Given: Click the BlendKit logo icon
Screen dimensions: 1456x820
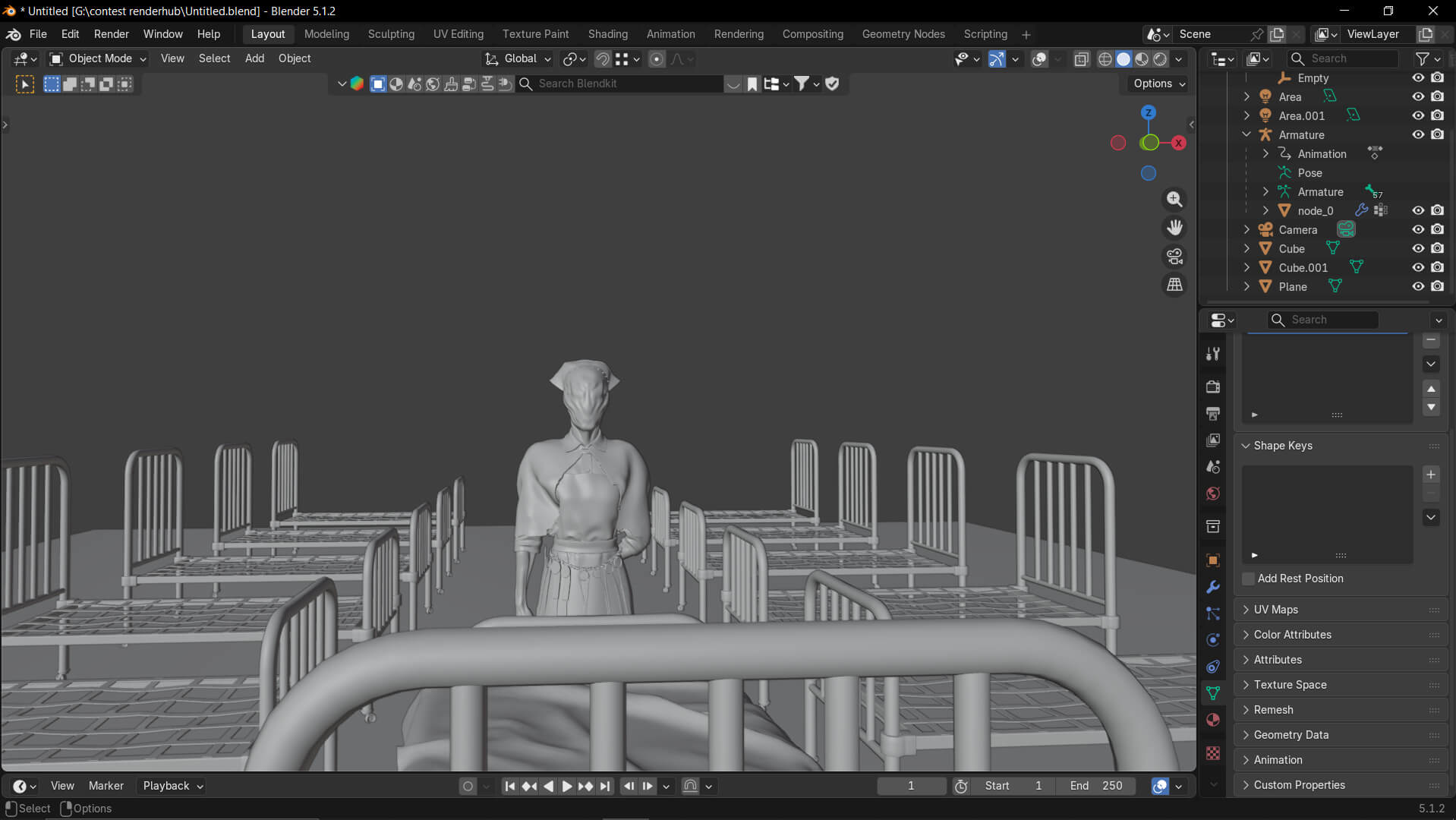Looking at the screenshot, I should tap(357, 84).
